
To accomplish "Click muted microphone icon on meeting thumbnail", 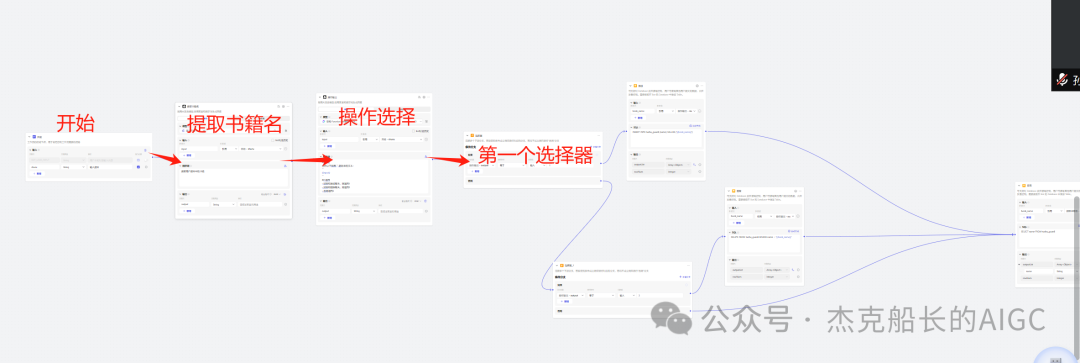I will (x=1063, y=79).
